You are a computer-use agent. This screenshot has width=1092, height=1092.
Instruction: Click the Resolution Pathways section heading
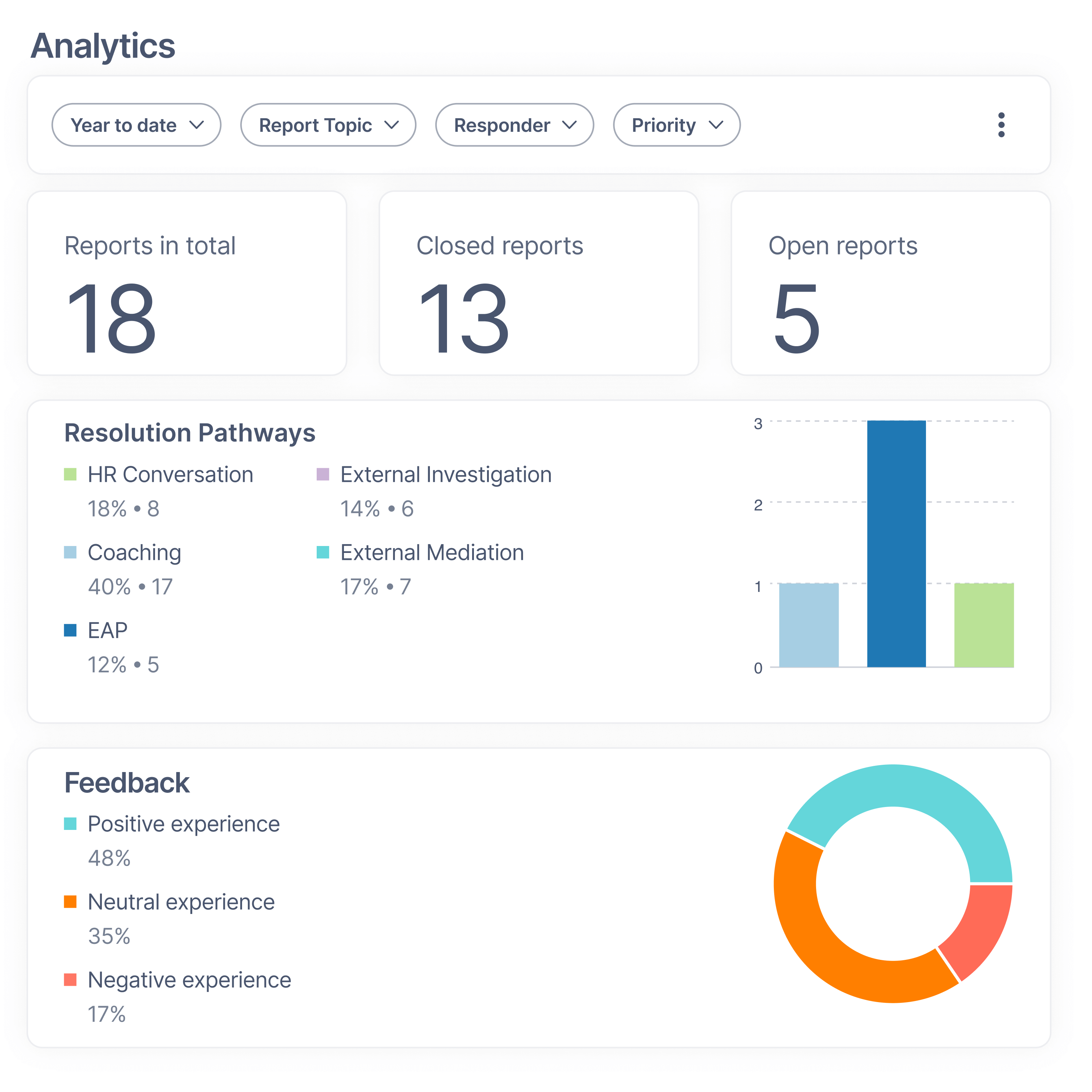pyautogui.click(x=190, y=433)
